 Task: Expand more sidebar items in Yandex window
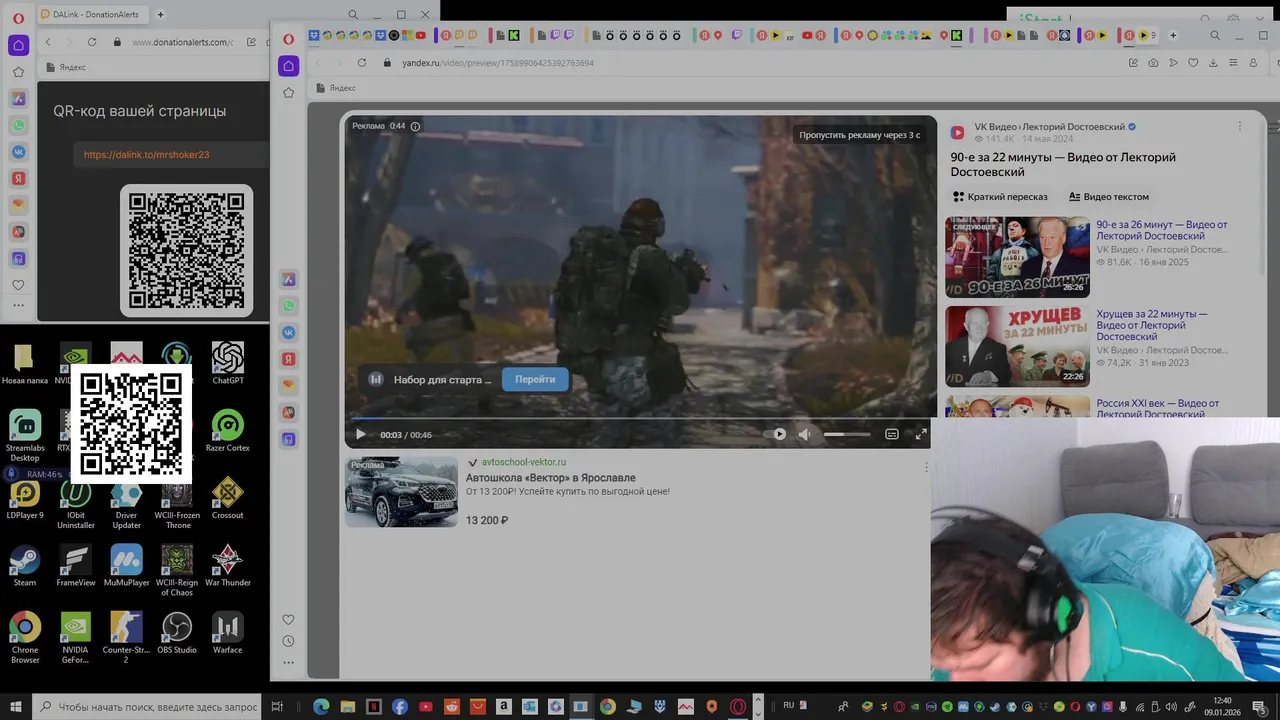(288, 662)
